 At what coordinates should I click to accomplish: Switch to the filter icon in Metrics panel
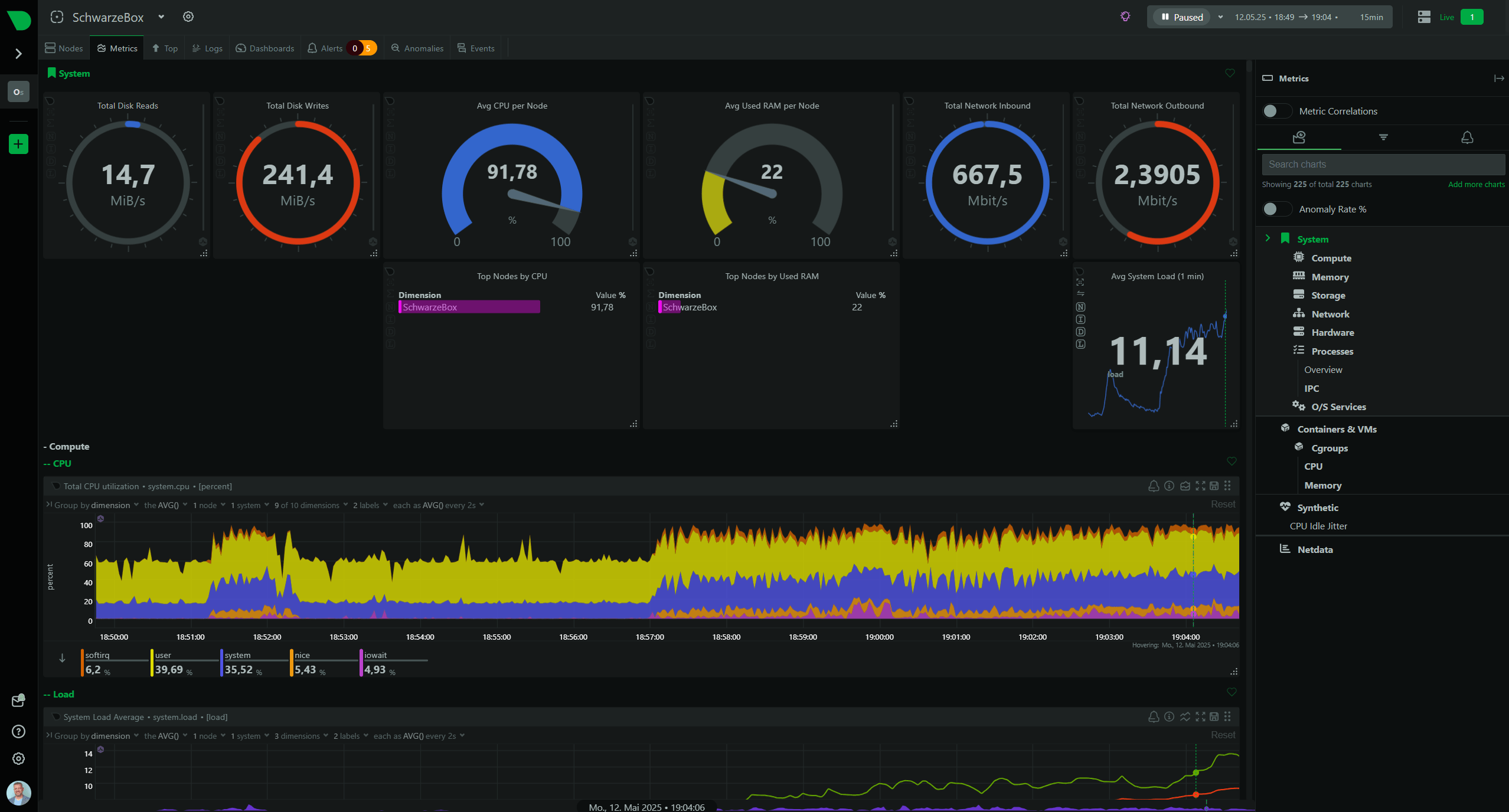click(1383, 137)
